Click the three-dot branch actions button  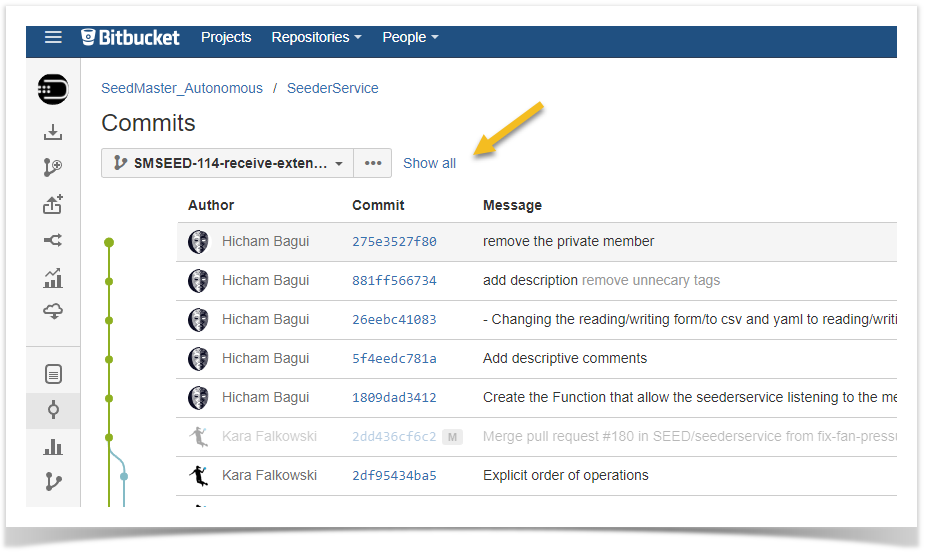pyautogui.click(x=373, y=163)
